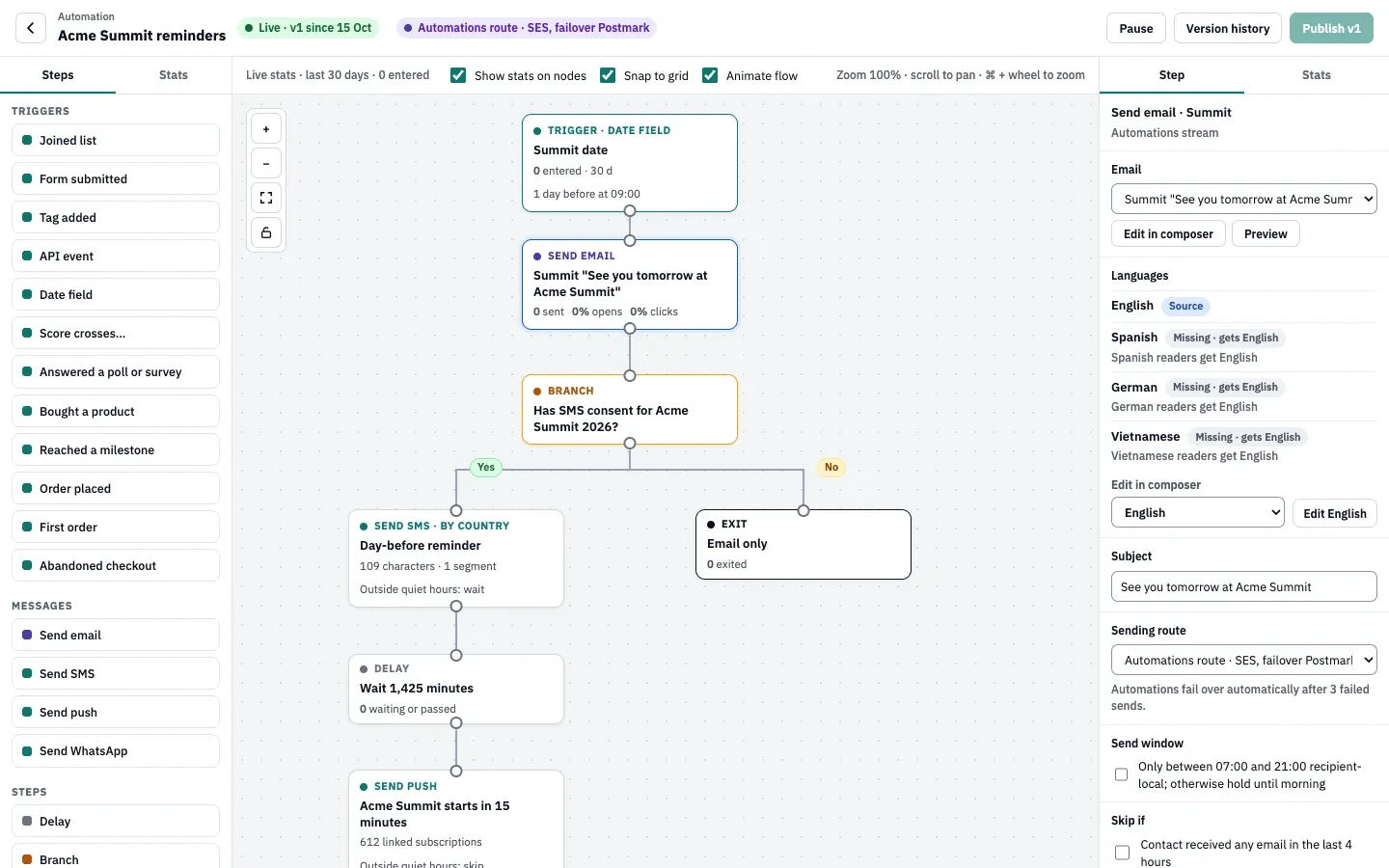Open Version history
1389x868 pixels.
click(x=1227, y=28)
